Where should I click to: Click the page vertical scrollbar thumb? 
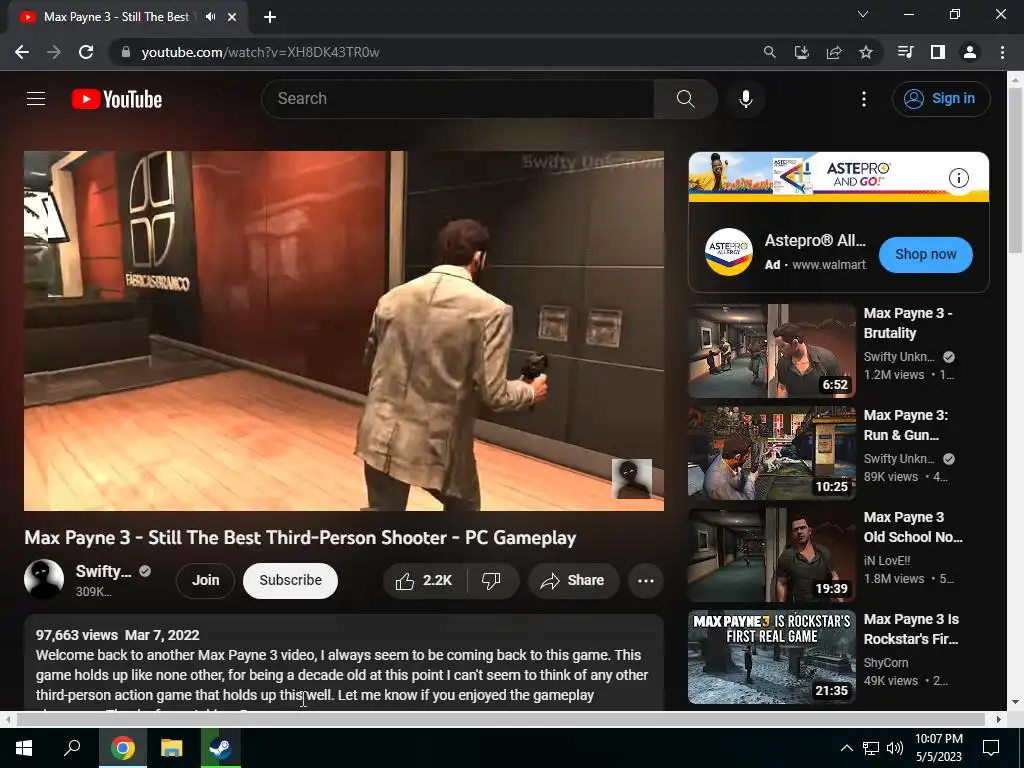click(1014, 170)
